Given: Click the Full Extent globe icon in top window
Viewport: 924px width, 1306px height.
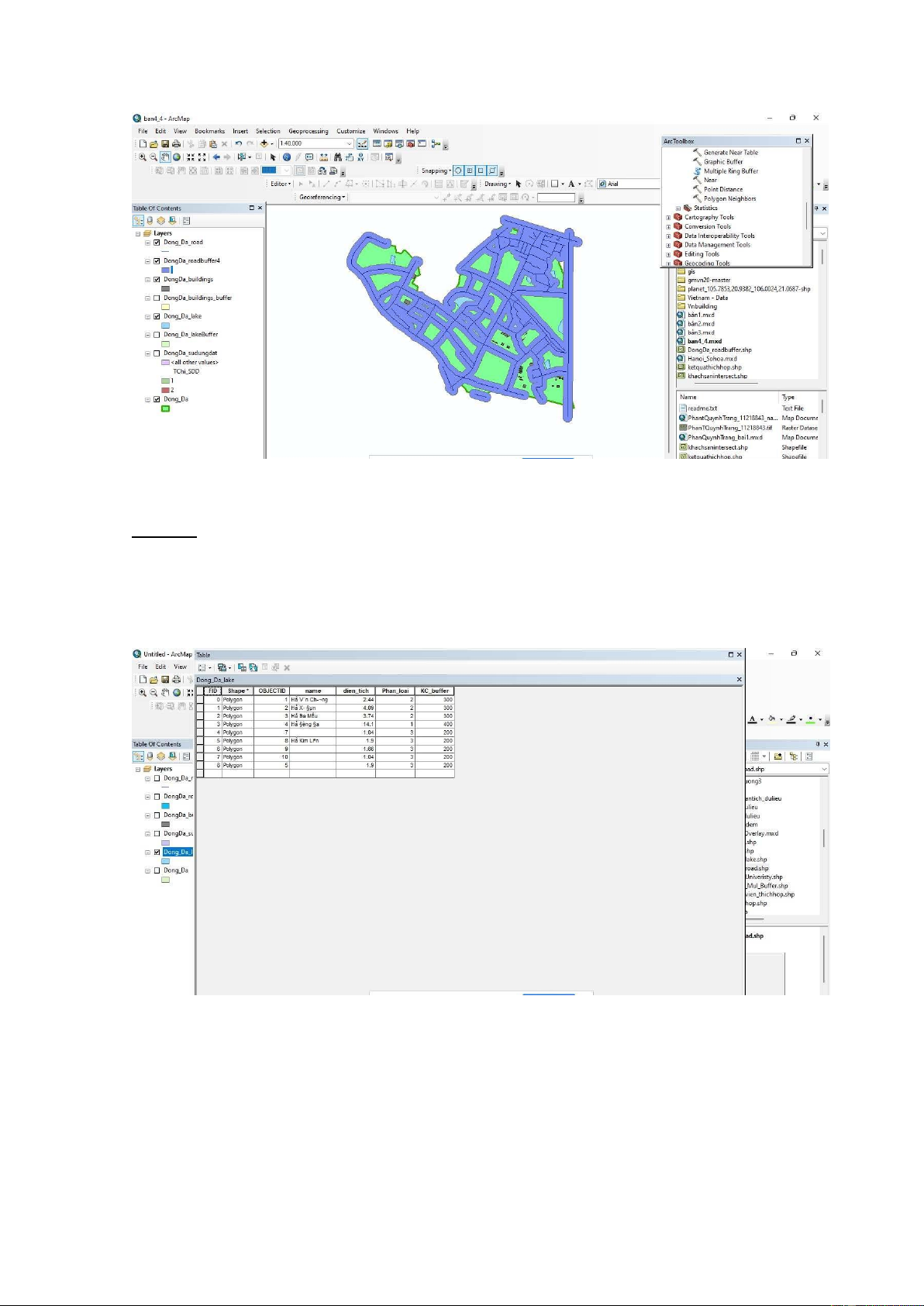Looking at the screenshot, I should click(x=177, y=157).
